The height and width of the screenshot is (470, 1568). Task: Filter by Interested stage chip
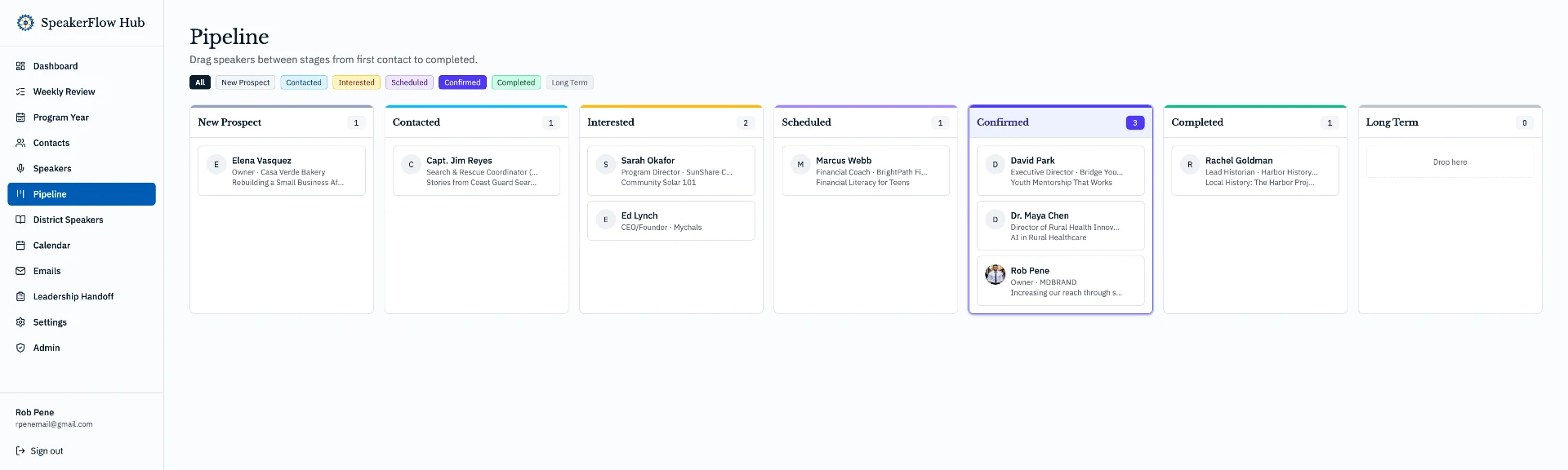click(x=357, y=82)
